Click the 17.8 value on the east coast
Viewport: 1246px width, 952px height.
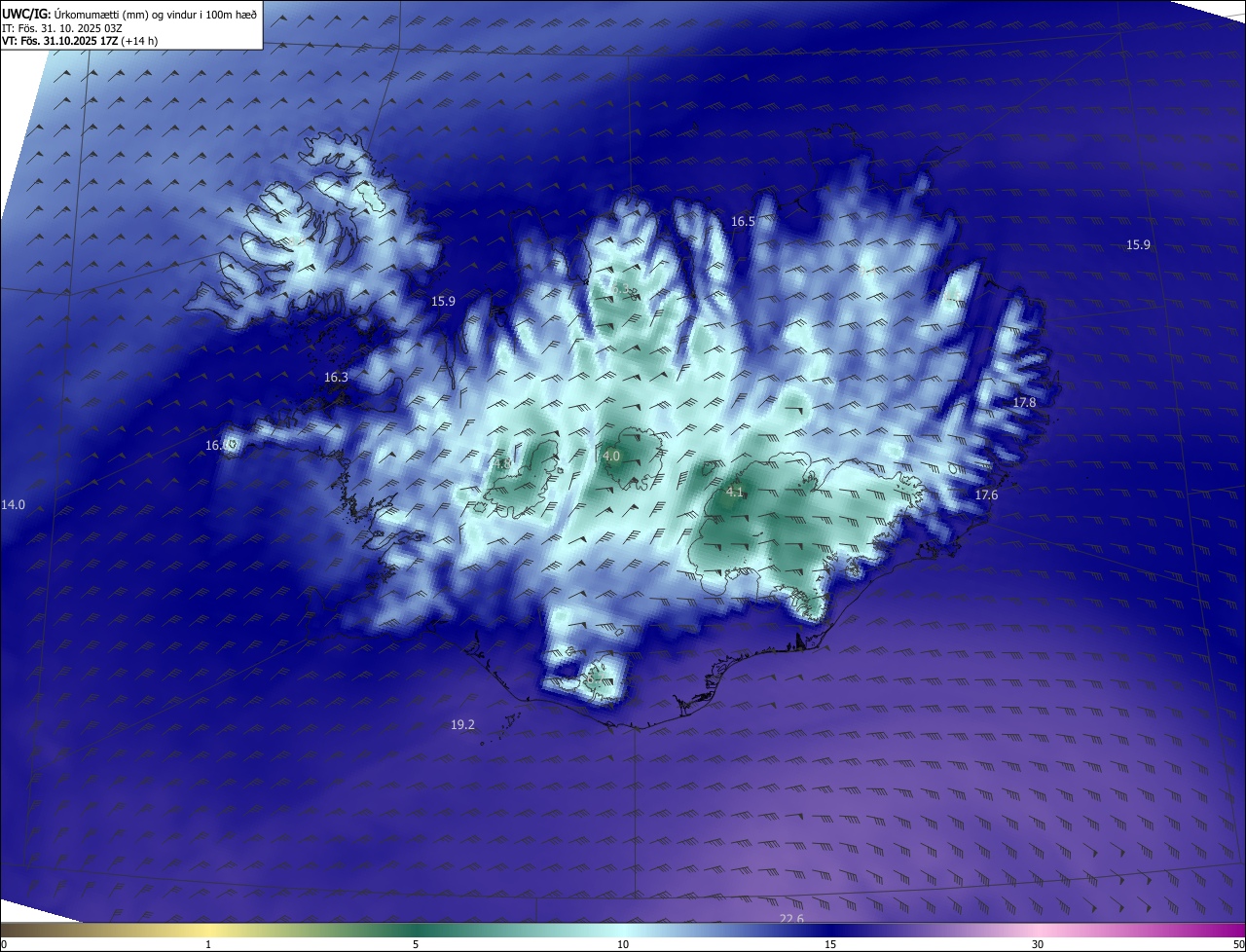click(x=1024, y=403)
